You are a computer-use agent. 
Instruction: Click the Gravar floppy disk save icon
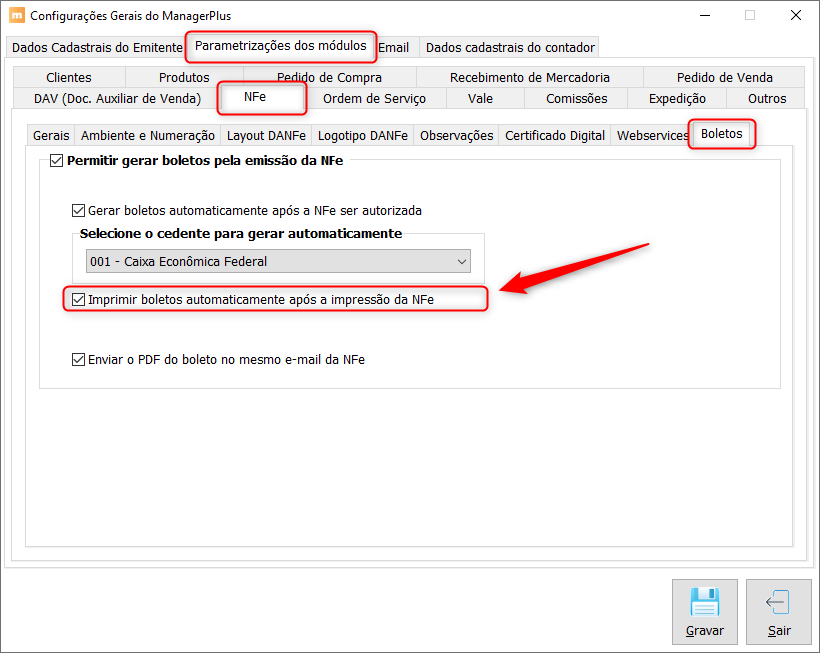pos(704,601)
